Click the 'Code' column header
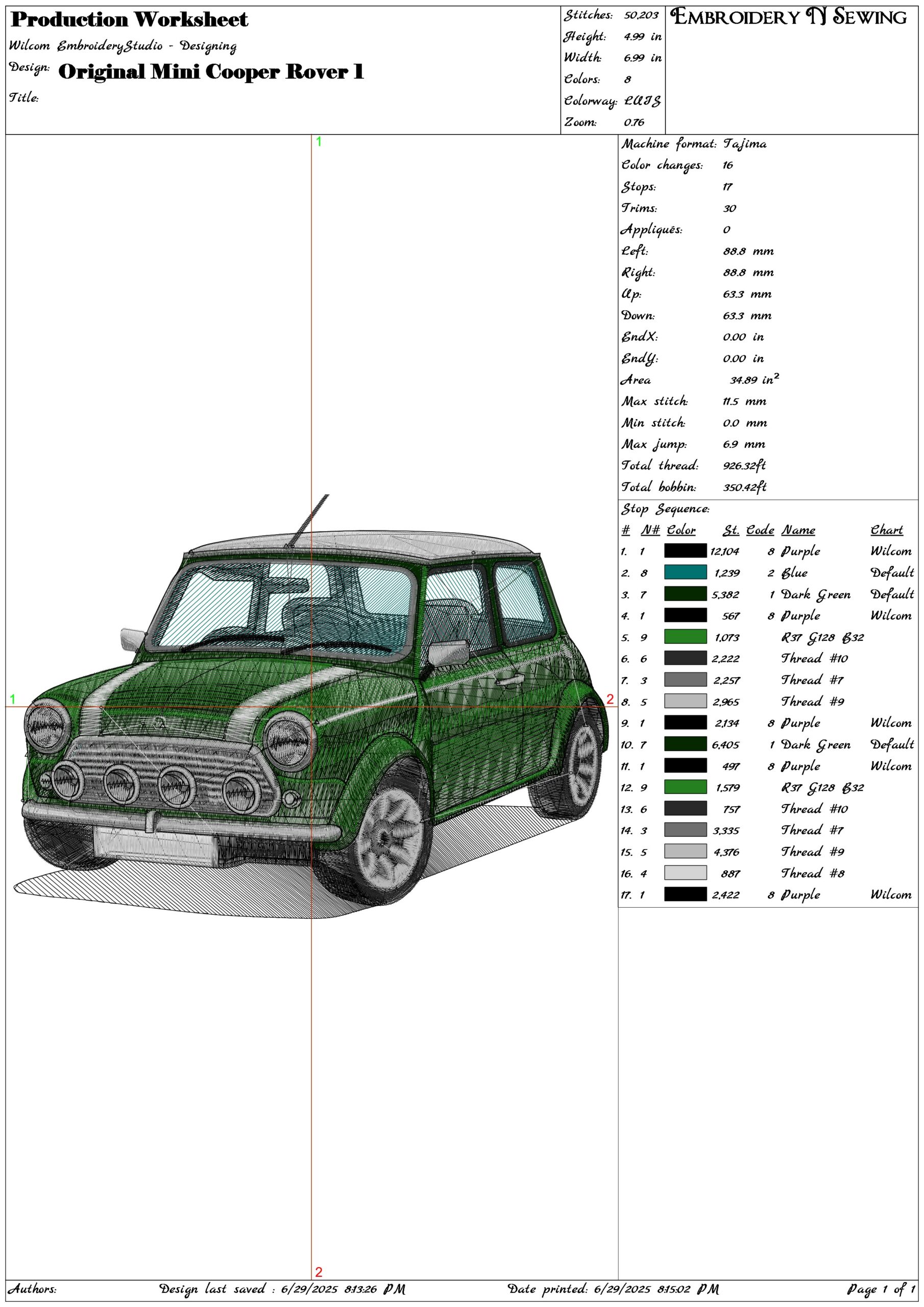This screenshot has height=1307, width=924. (761, 530)
